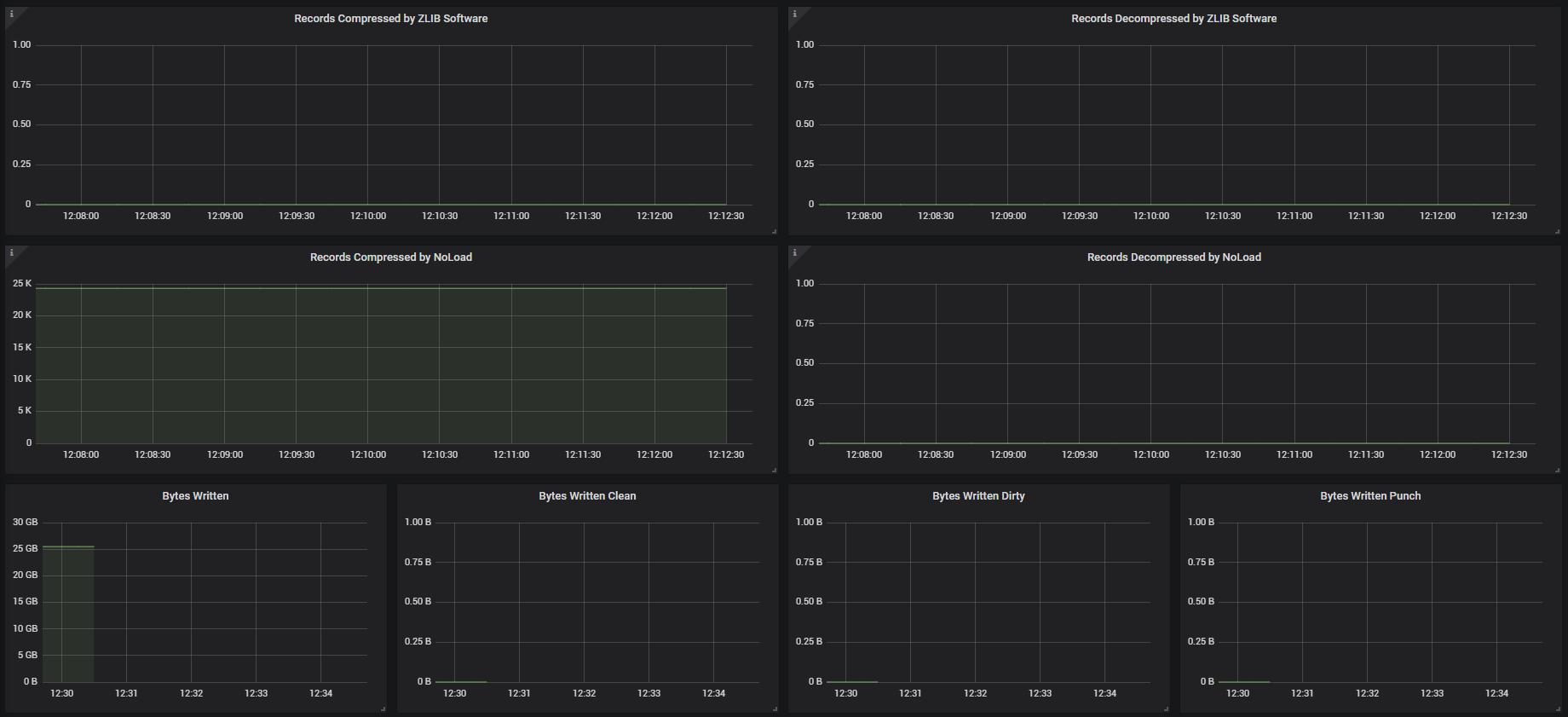The image size is (1568, 717).
Task: Click the green series line in Records Compressed by NoLoad
Action: point(381,288)
